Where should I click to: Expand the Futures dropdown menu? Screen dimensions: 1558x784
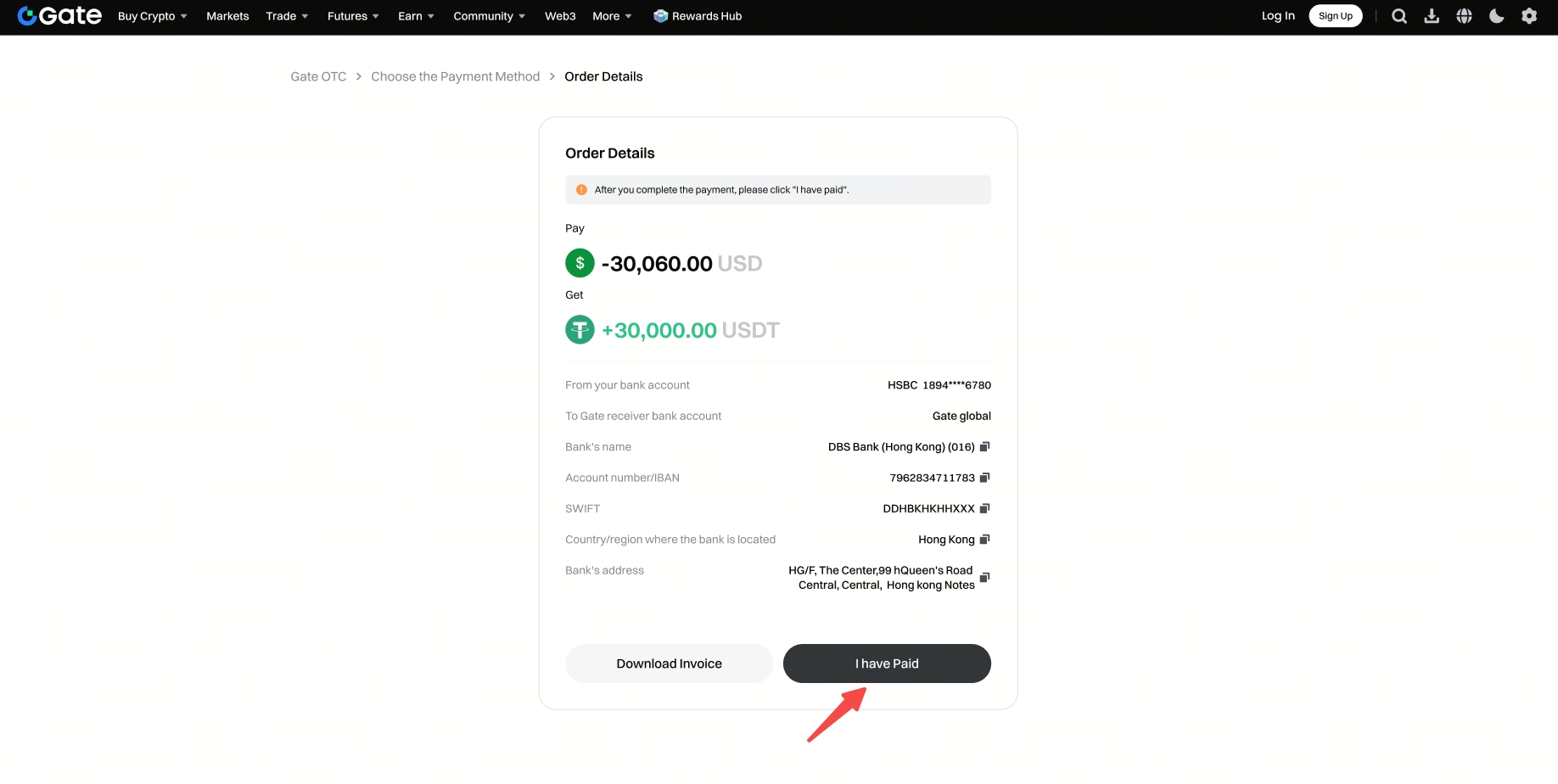(353, 16)
